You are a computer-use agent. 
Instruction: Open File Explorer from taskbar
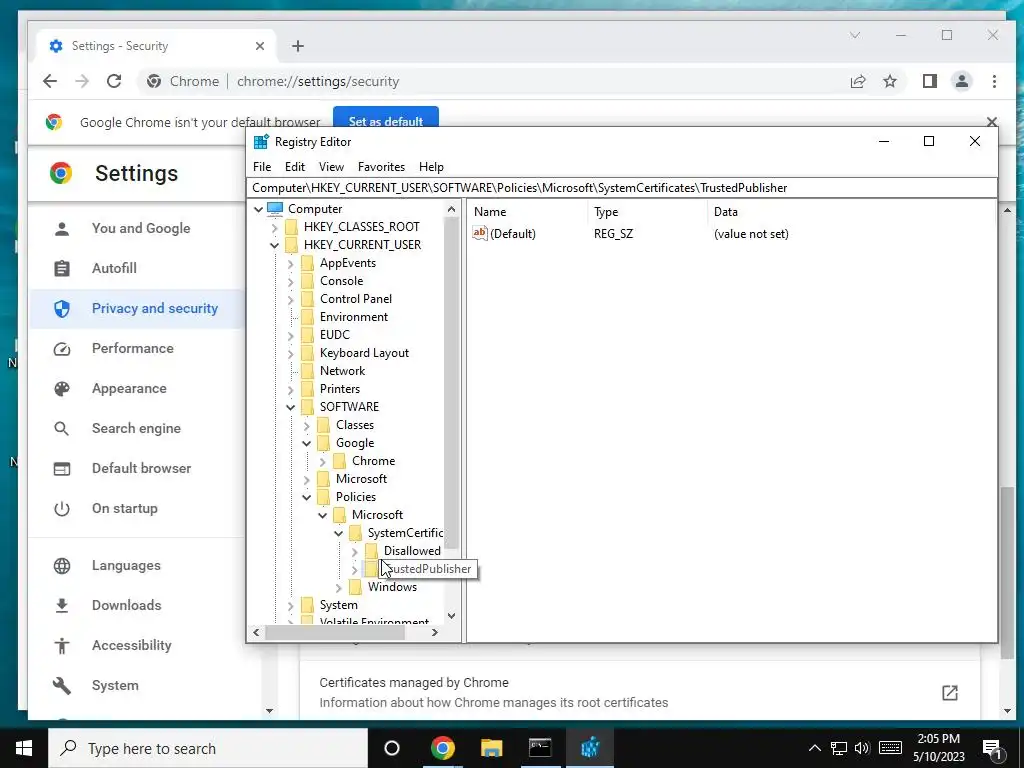491,748
